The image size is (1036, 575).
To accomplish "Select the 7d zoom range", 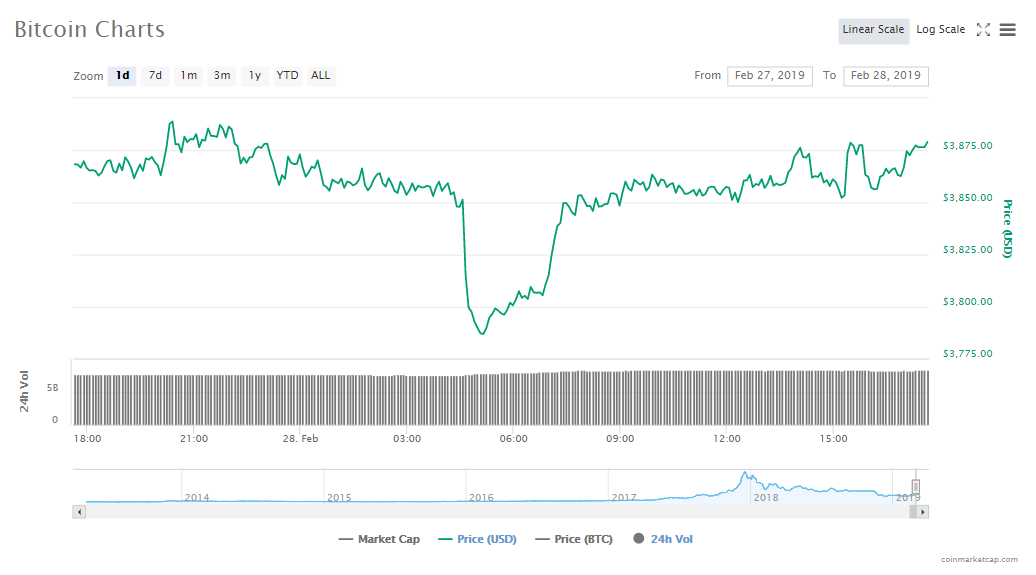I will [x=155, y=76].
